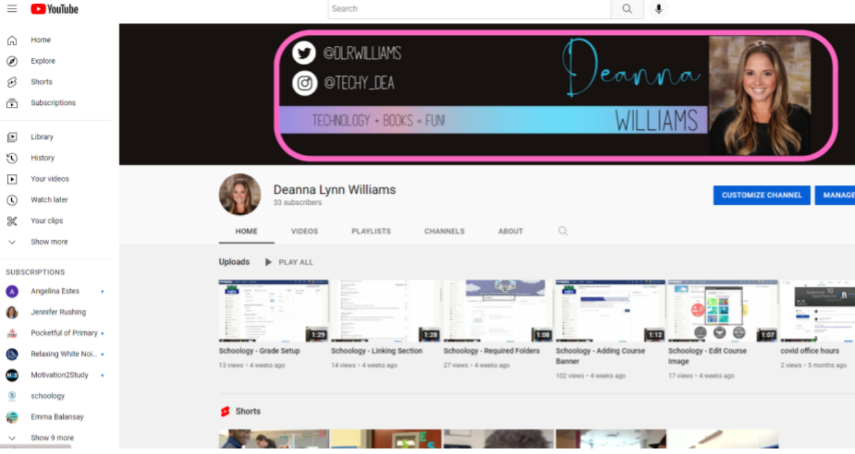Open Schoology - Grade Setup thumbnail

click(274, 311)
